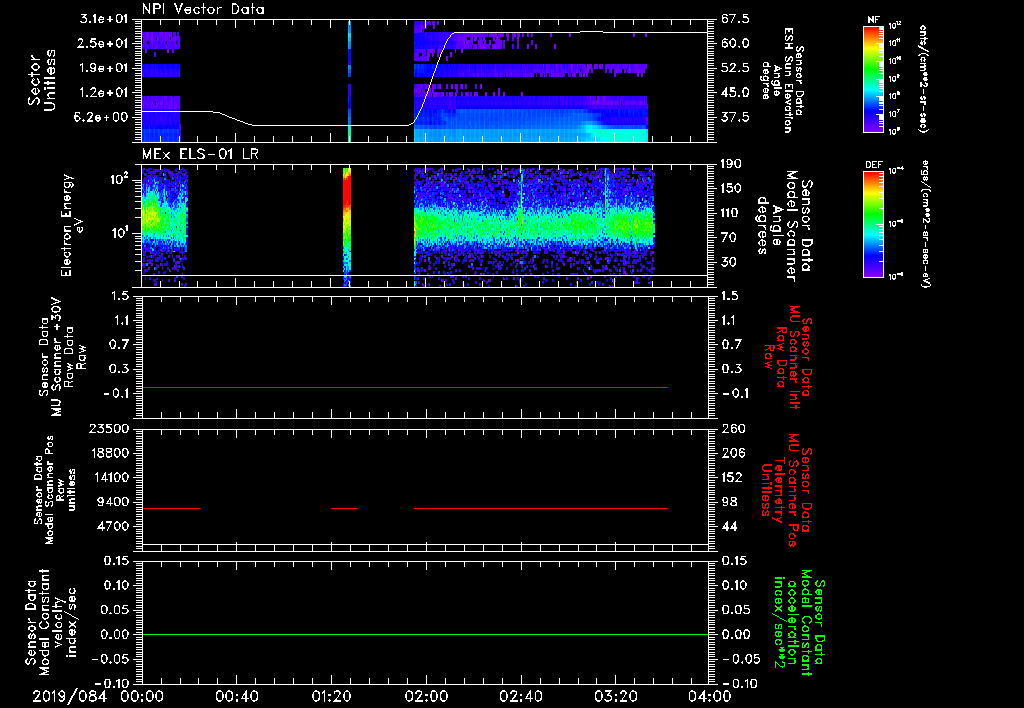
Task: Click the "Electron Energy eV" axis label
Action: coord(74,225)
